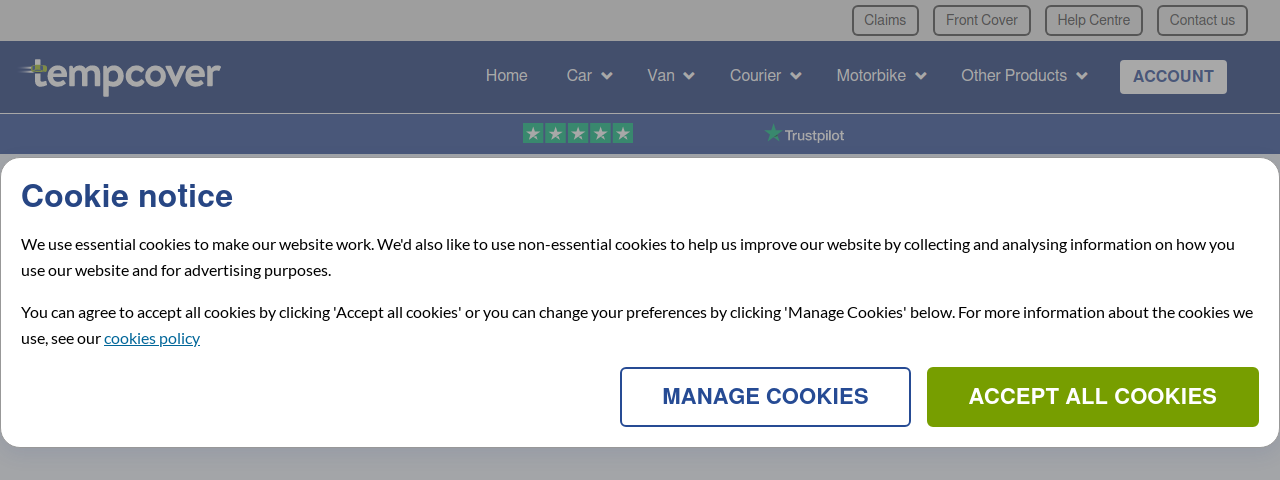The height and width of the screenshot is (480, 1280).
Task: Click the tempcover logo
Action: click(120, 76)
